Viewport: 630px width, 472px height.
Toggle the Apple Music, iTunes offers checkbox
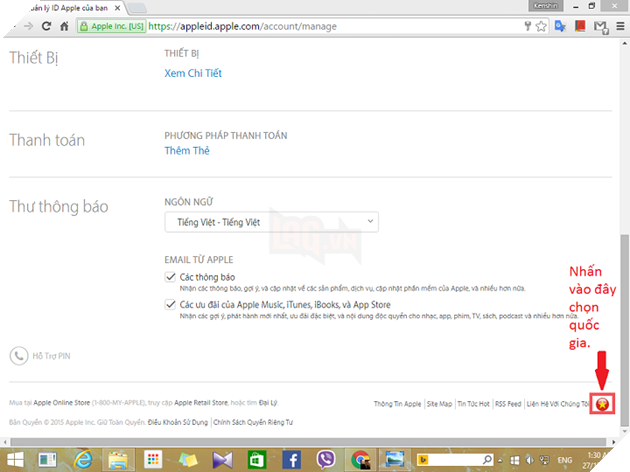point(170,303)
